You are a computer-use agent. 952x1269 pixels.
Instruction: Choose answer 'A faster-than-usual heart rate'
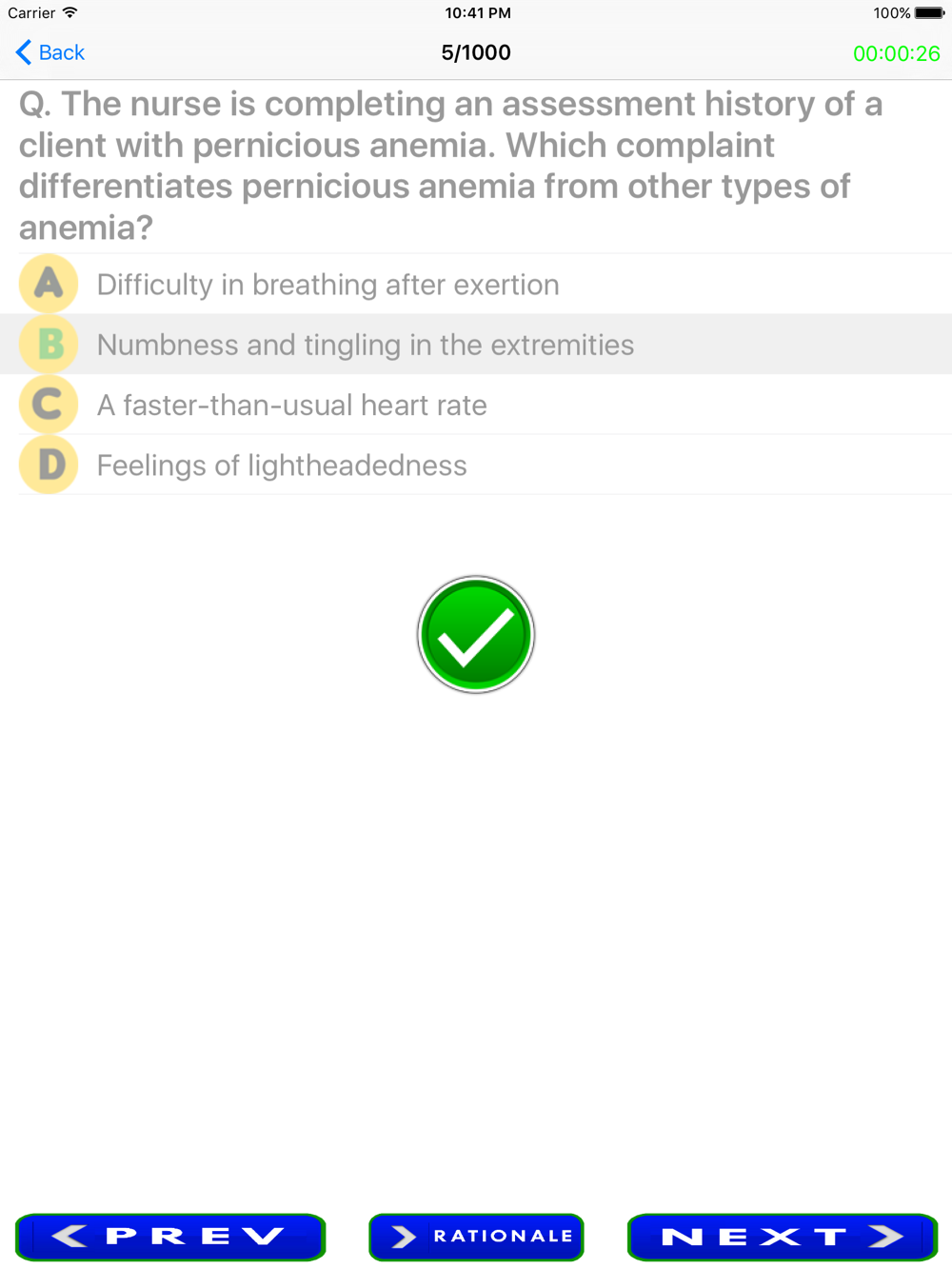point(291,406)
